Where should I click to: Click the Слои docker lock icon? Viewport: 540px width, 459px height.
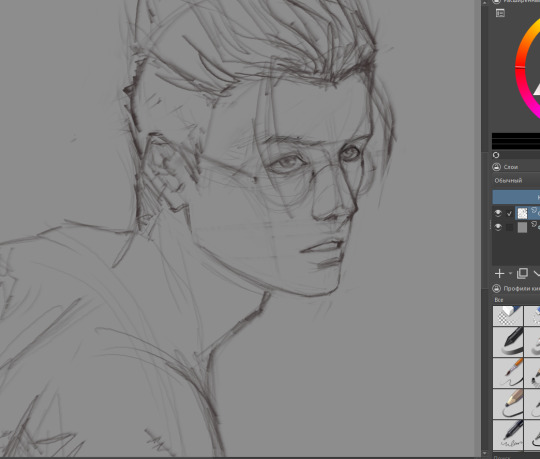tap(496, 167)
